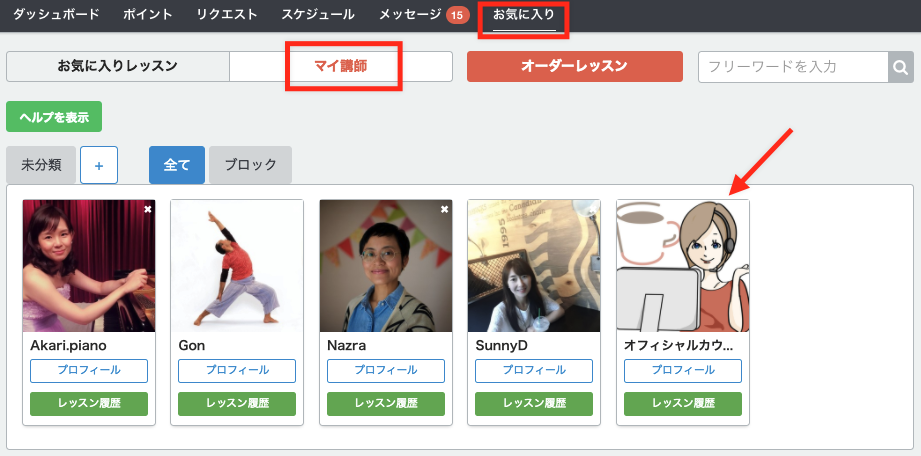Click the ヘルプを表示 button

54,117
